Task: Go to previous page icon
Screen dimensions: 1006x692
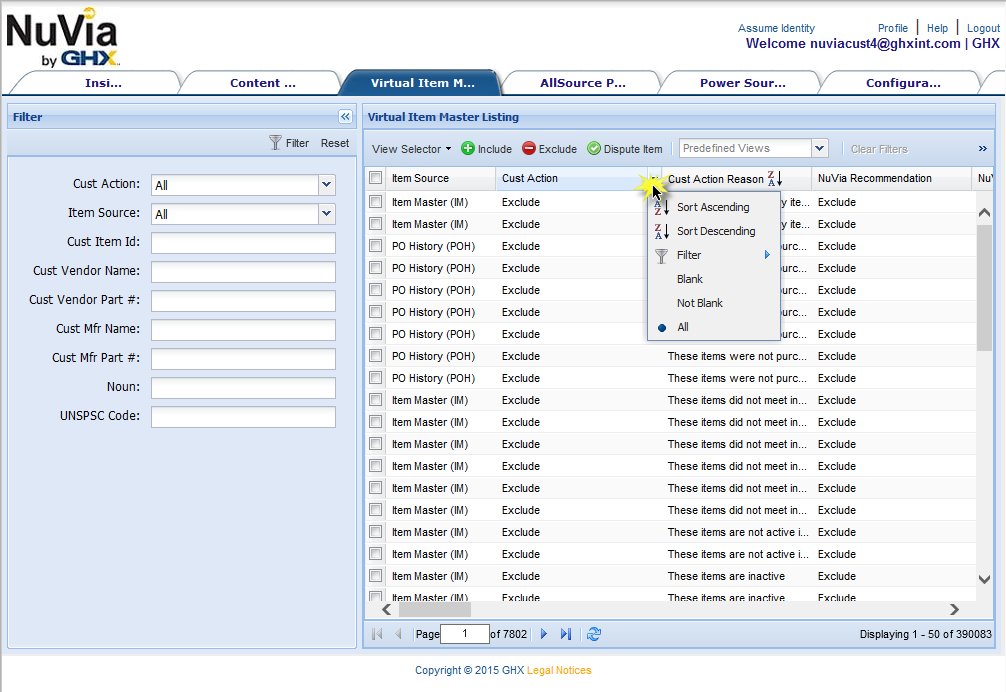Action: click(398, 634)
